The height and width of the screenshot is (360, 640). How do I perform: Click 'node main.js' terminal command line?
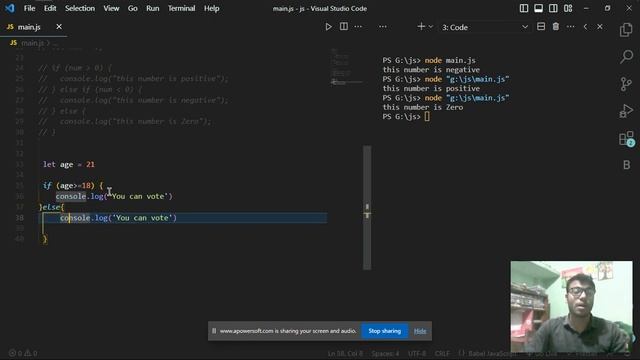coord(429,60)
